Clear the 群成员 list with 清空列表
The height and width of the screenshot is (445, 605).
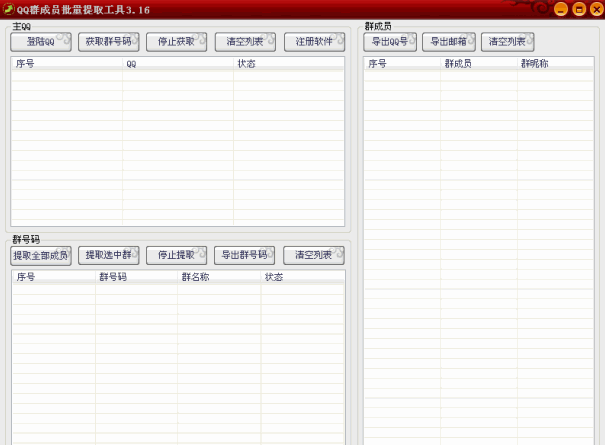tap(507, 42)
